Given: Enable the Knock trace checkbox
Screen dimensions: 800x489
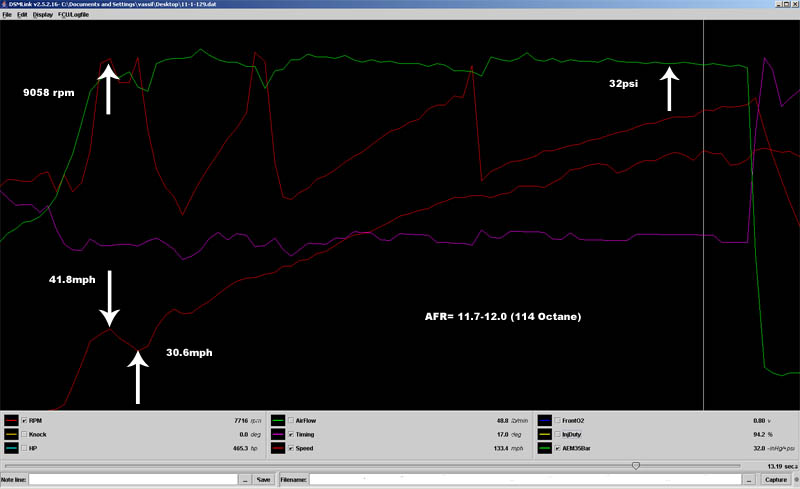Looking at the screenshot, I should [25, 435].
